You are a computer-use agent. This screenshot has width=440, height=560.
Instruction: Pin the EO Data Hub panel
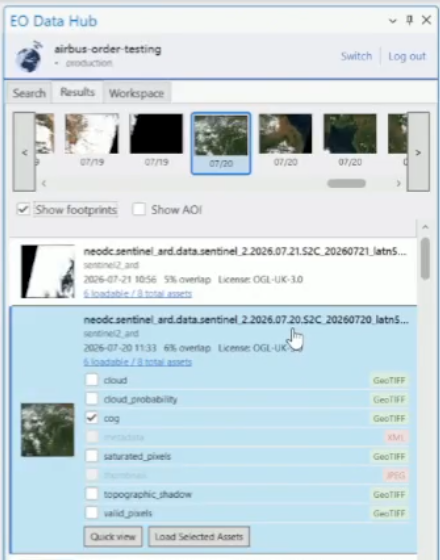410,20
